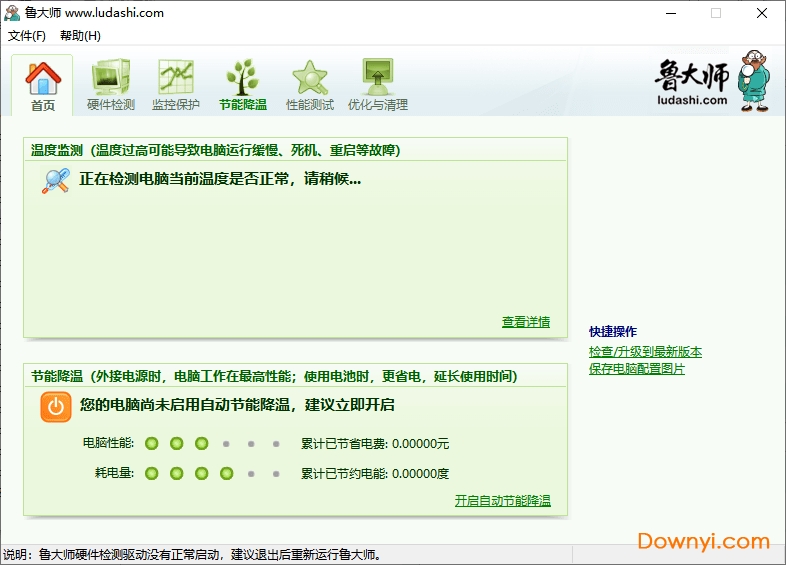
Task: Open 性能测试 performance test star icon
Action: click(x=310, y=78)
